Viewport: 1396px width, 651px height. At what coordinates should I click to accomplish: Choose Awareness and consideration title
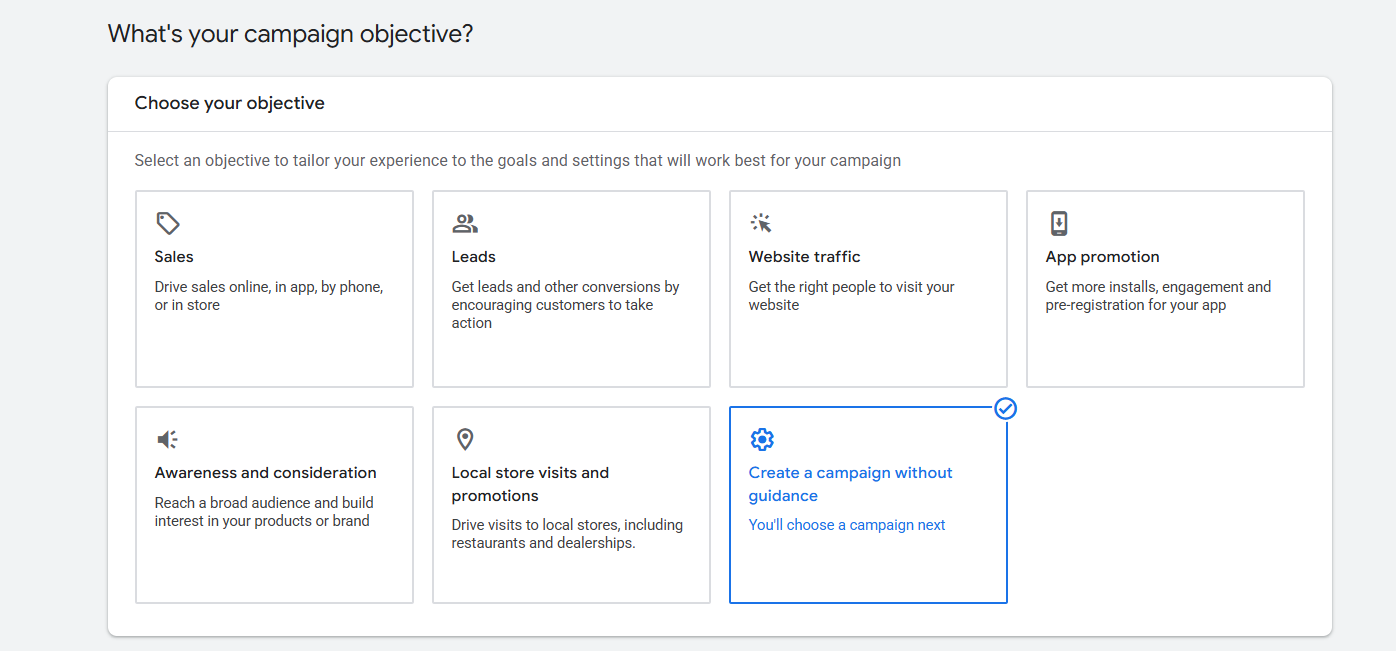(265, 473)
